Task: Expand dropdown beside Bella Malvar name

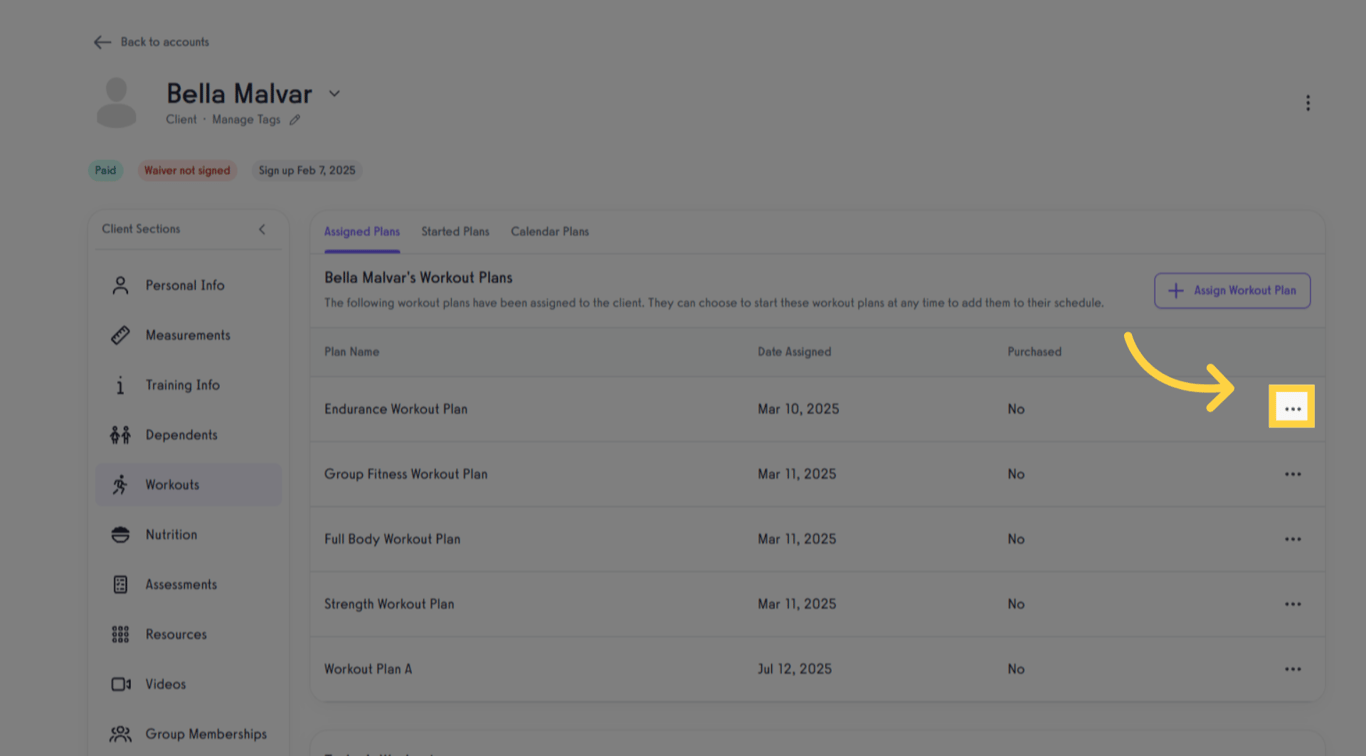Action: pos(335,94)
